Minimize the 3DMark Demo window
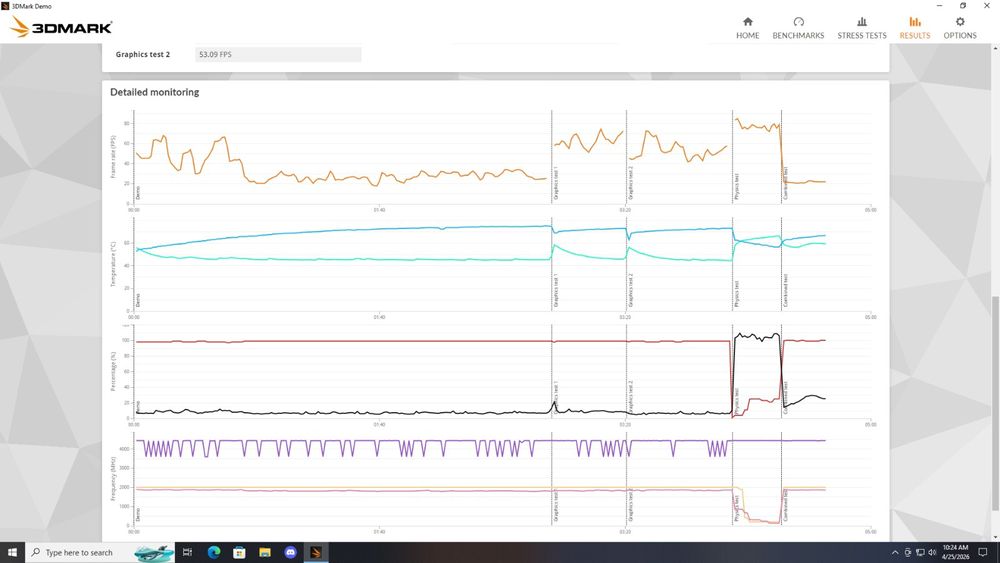The height and width of the screenshot is (563, 1000). [939, 6]
